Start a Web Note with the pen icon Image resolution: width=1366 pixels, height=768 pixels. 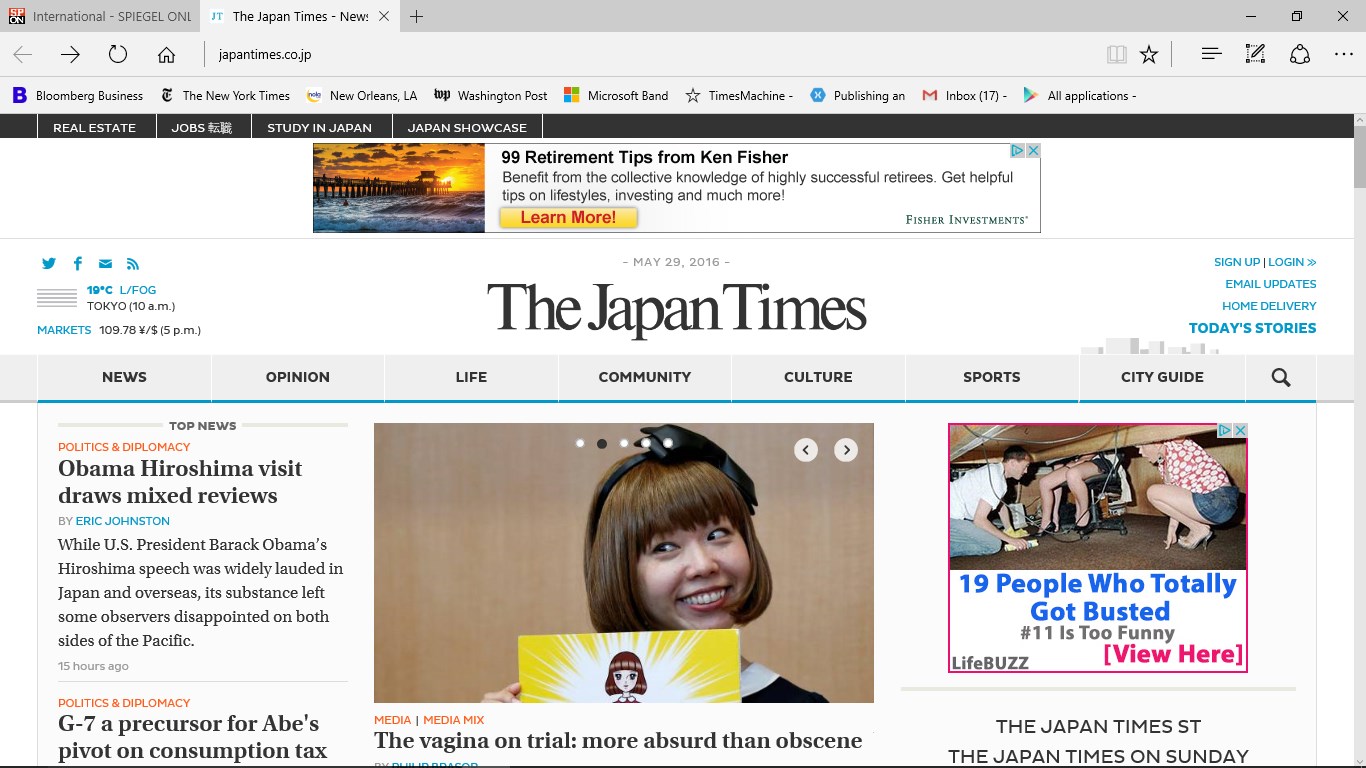click(1255, 55)
